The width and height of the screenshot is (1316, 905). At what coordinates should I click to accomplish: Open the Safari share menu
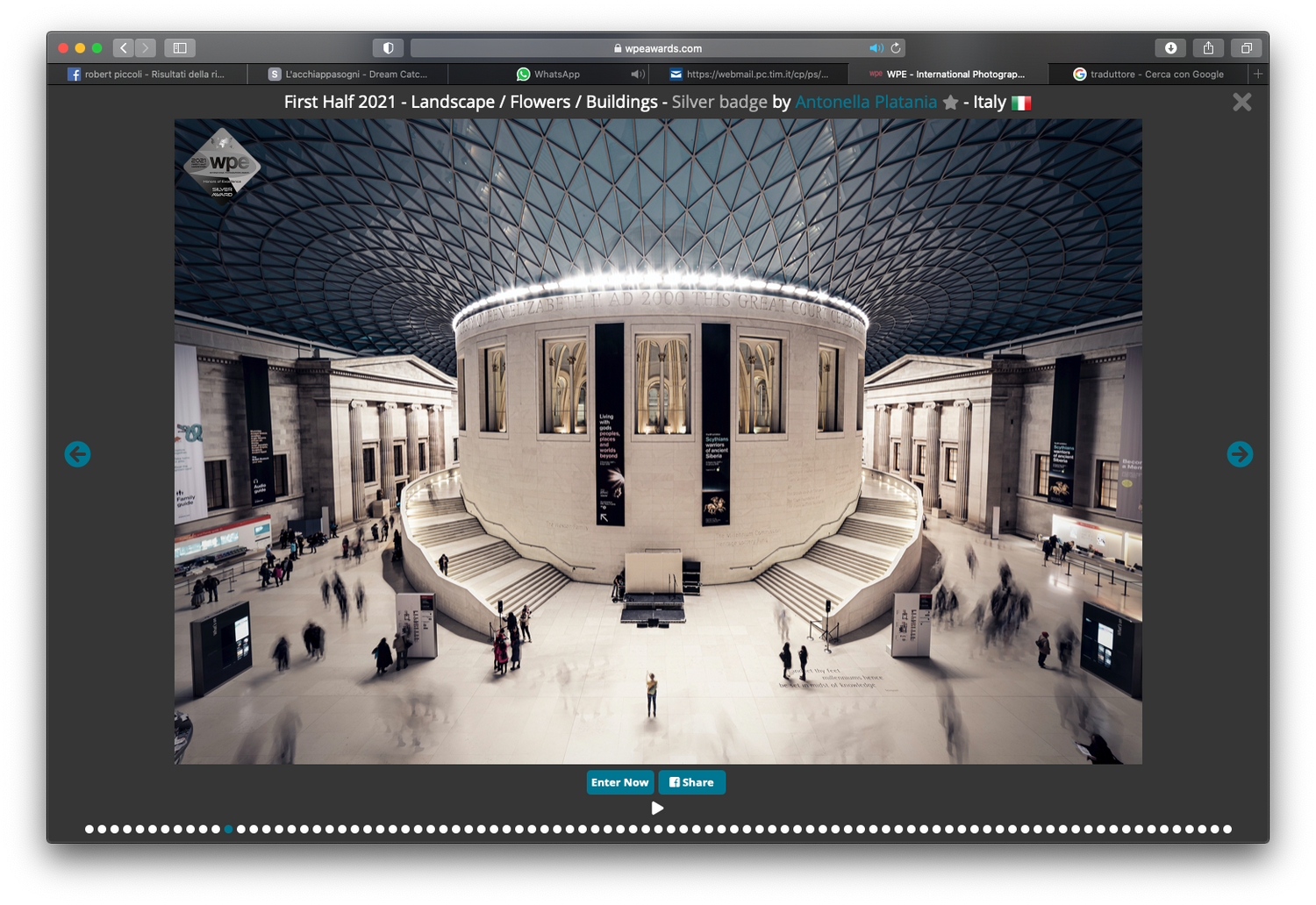pos(1208,48)
